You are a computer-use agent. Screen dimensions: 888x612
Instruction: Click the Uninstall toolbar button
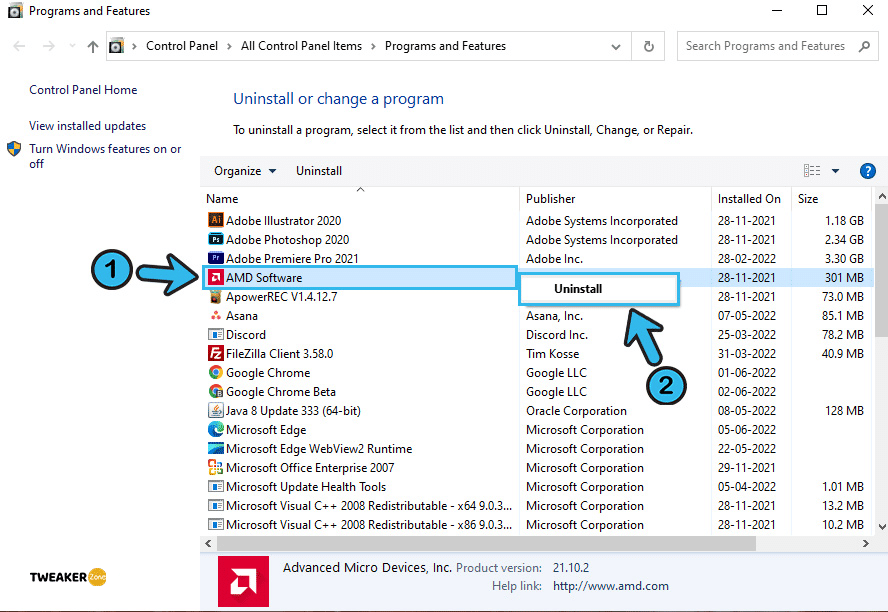(319, 170)
